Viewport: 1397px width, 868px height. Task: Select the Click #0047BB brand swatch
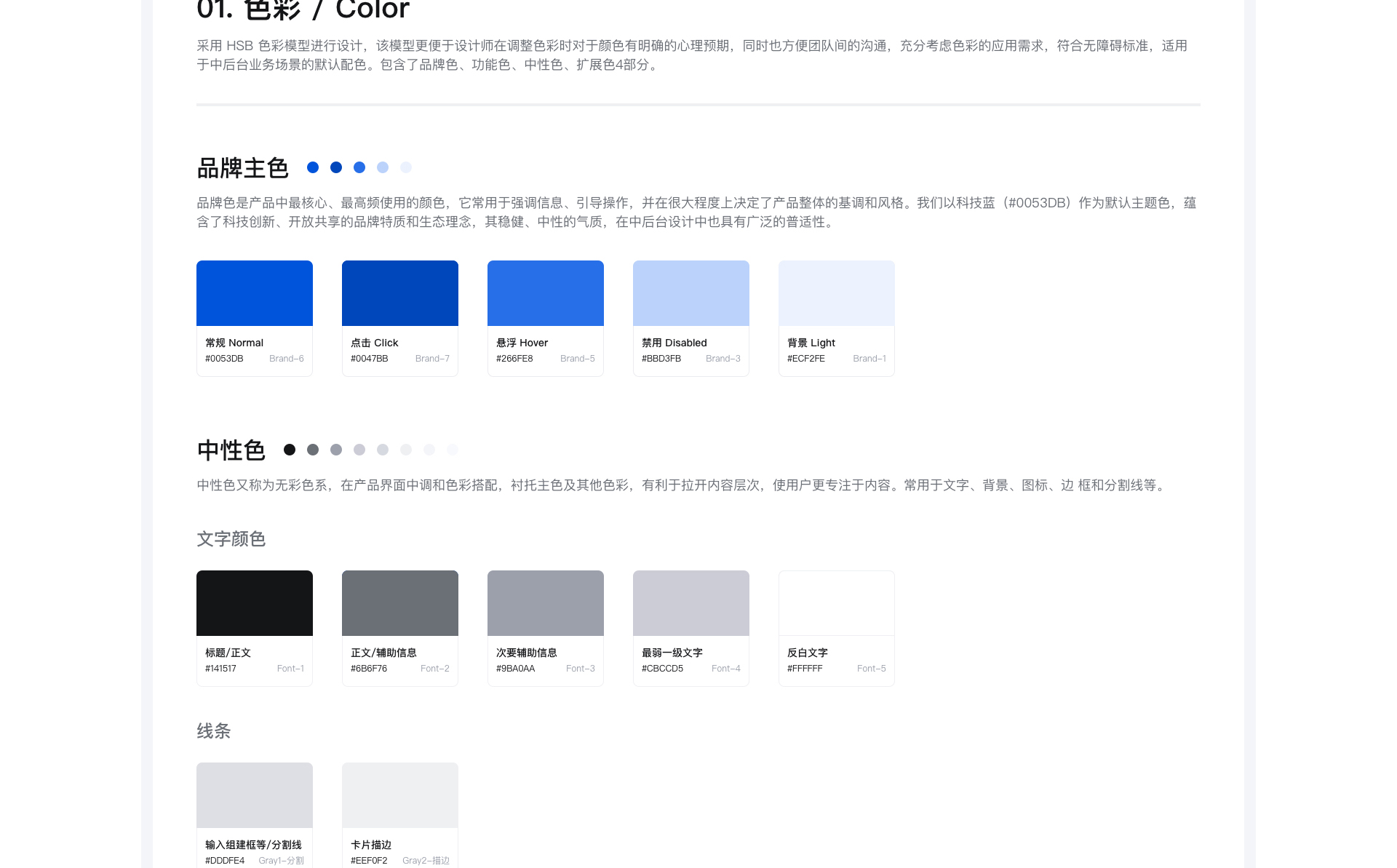click(x=400, y=293)
